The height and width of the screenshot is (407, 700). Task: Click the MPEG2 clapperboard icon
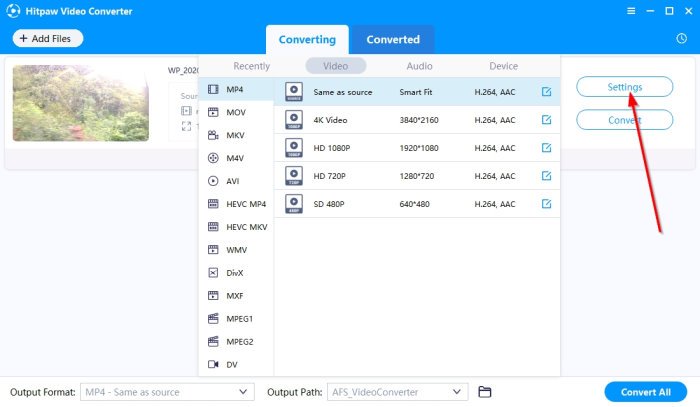coord(213,341)
